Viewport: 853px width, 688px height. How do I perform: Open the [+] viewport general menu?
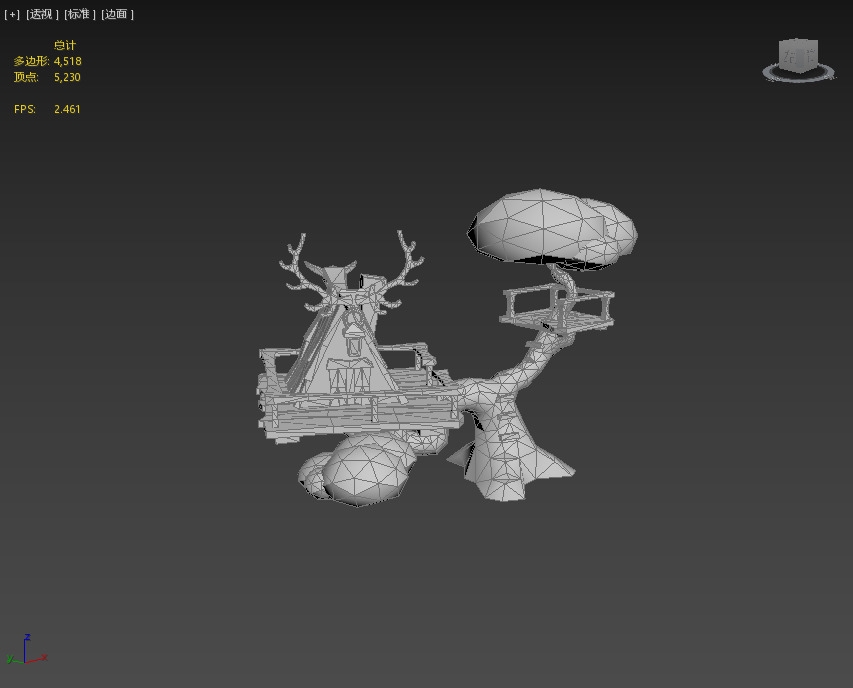click(12, 14)
